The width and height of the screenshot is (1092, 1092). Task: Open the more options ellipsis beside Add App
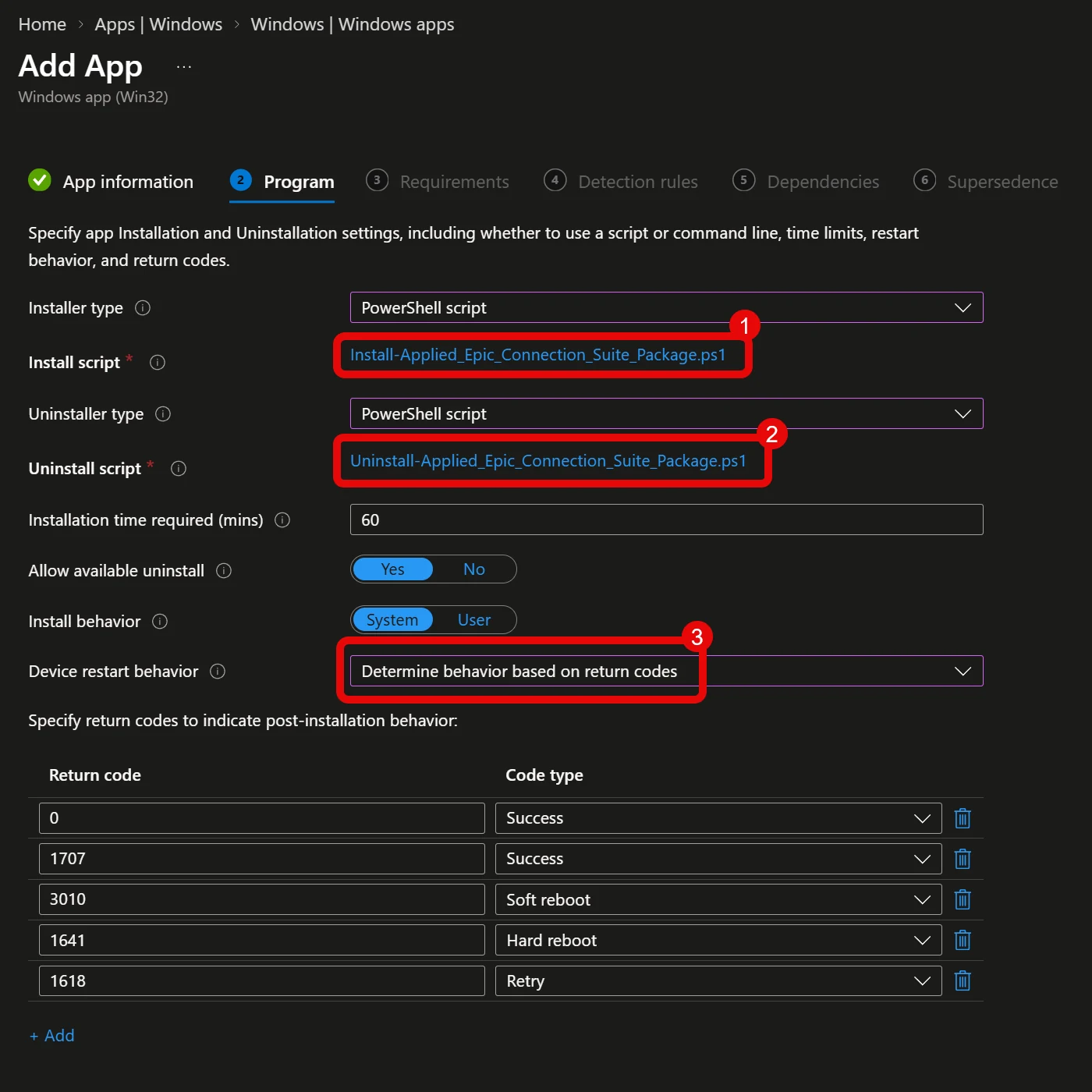click(x=184, y=68)
